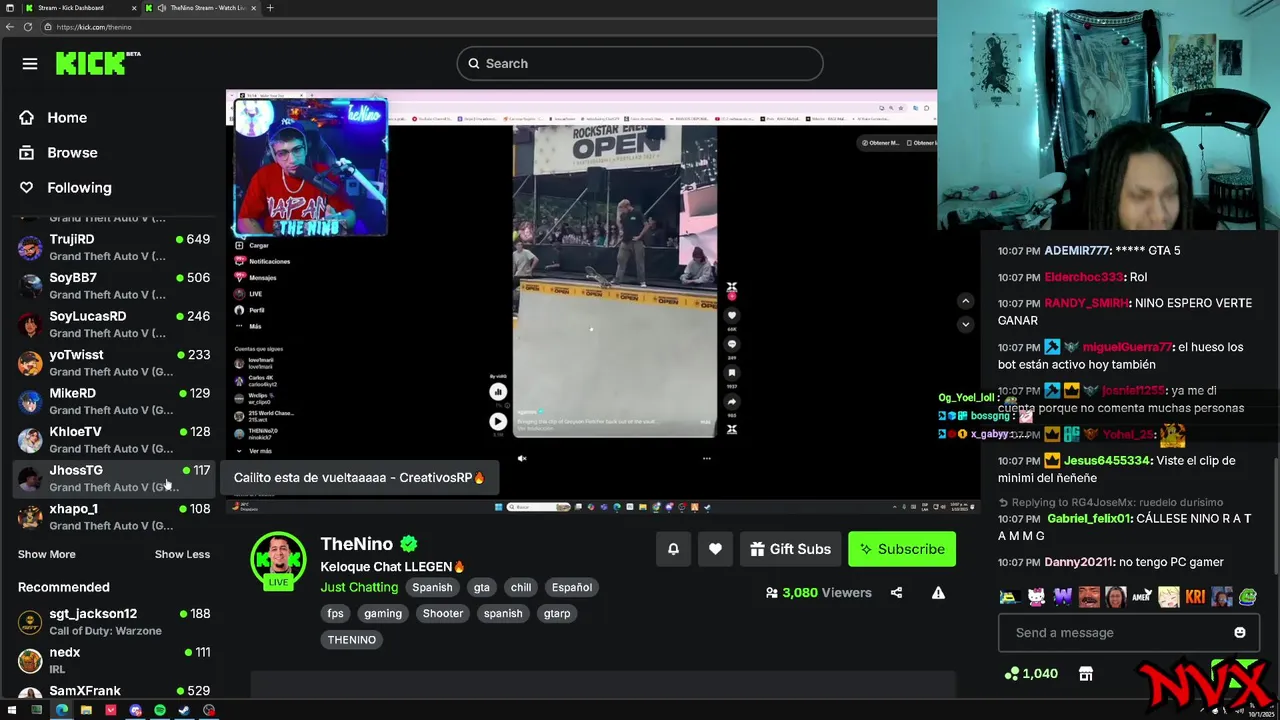Expand list with Show More

point(46,554)
